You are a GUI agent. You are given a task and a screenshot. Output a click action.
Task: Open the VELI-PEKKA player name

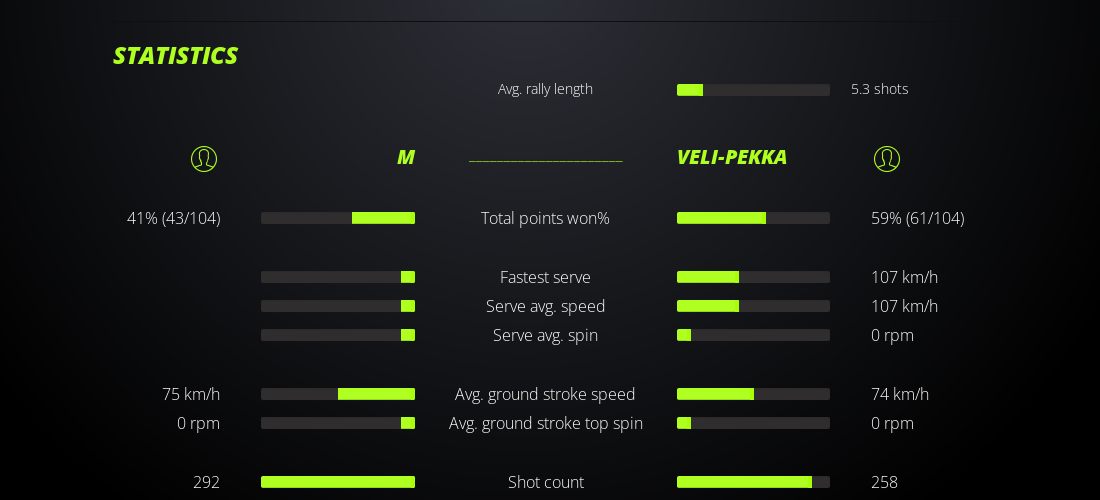coord(731,157)
